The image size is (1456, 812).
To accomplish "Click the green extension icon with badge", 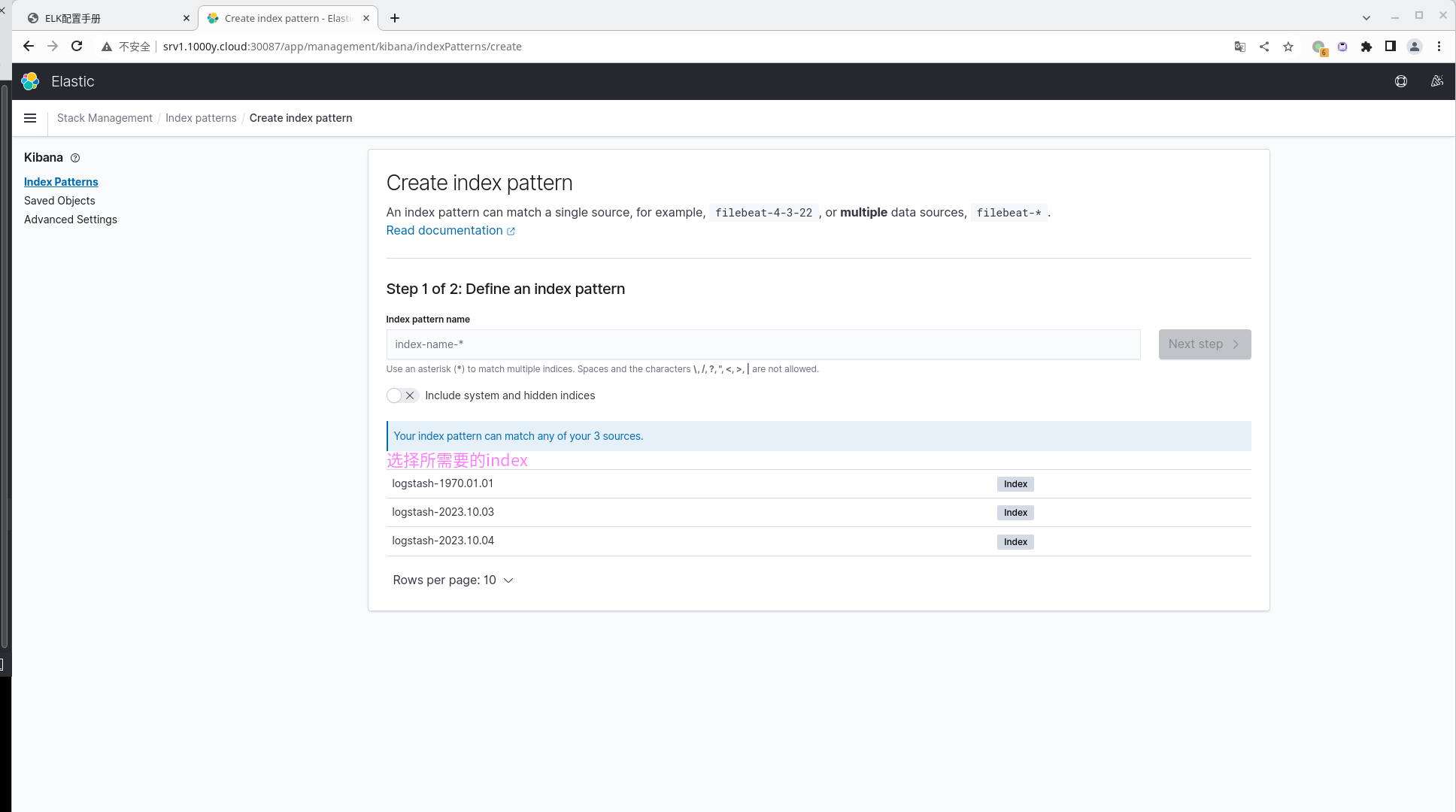I will pyautogui.click(x=1319, y=47).
